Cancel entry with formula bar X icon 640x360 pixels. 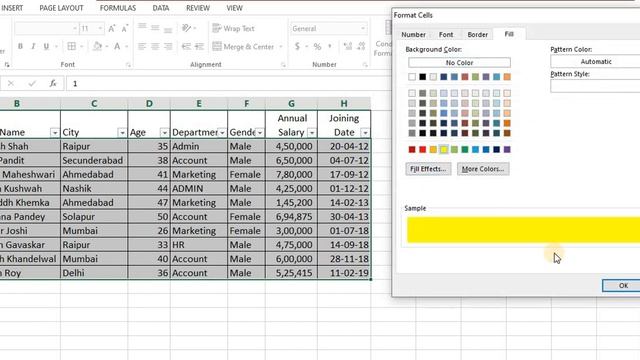(11, 83)
